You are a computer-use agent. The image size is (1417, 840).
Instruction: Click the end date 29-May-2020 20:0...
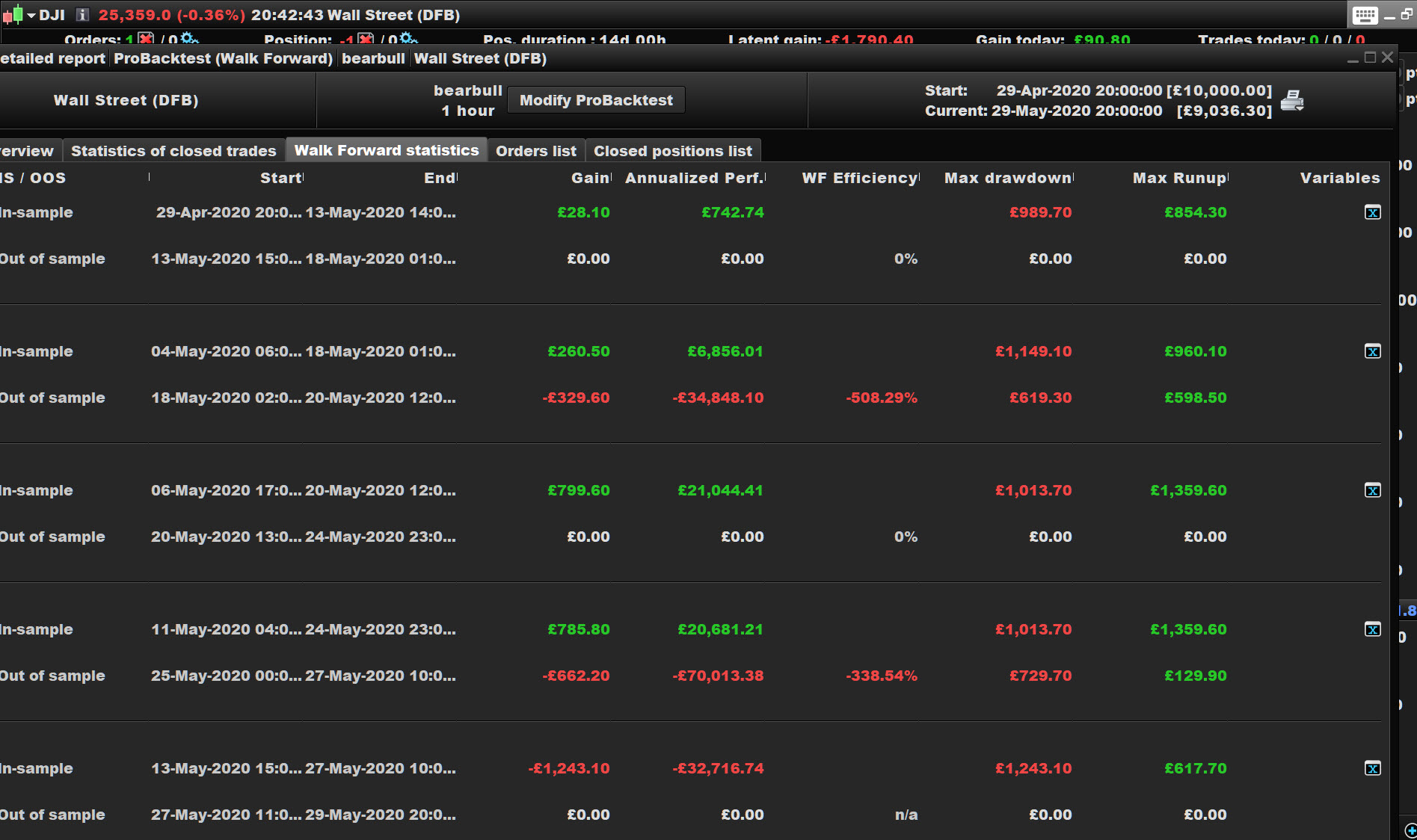(x=381, y=815)
